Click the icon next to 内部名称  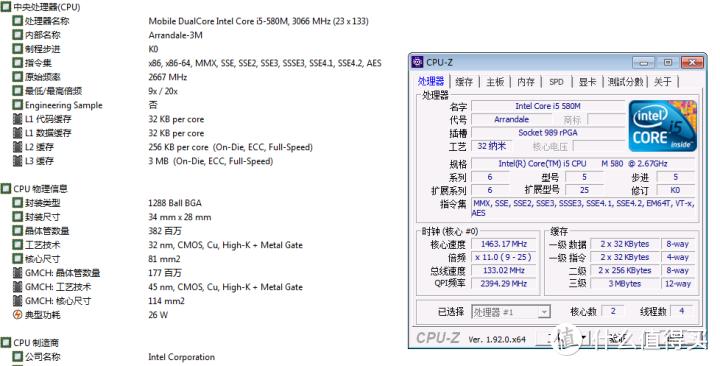click(17, 35)
